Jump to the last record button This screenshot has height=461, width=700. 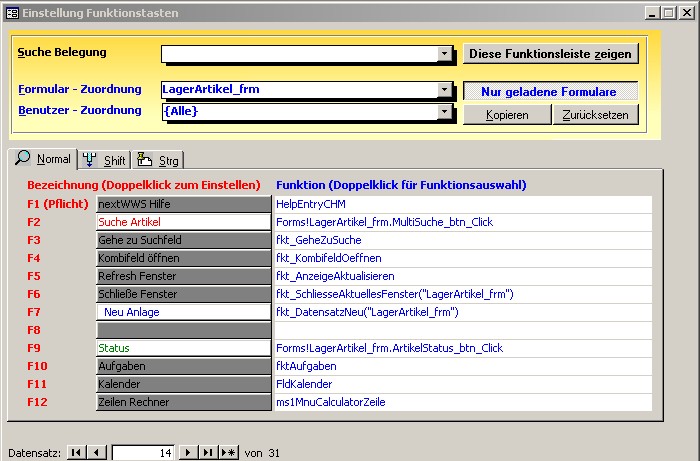[208, 453]
